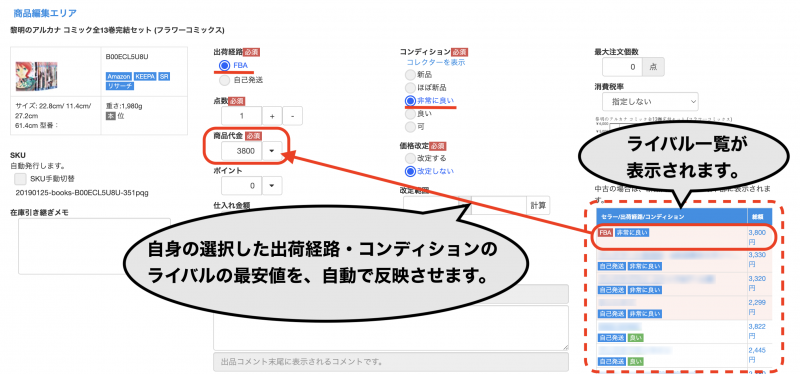Click the red FBA tag in rival list
The height and width of the screenshot is (374, 800).
606,233
